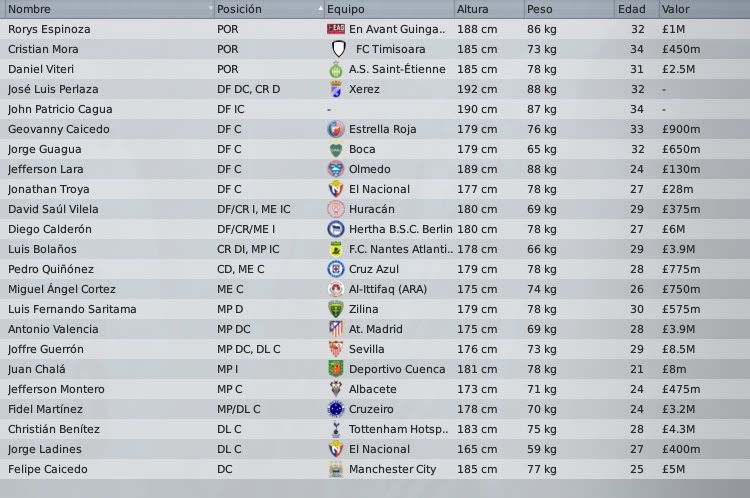Click the Tottenham Hotspur club crest
Screen dimensions: 750x498
click(x=336, y=429)
